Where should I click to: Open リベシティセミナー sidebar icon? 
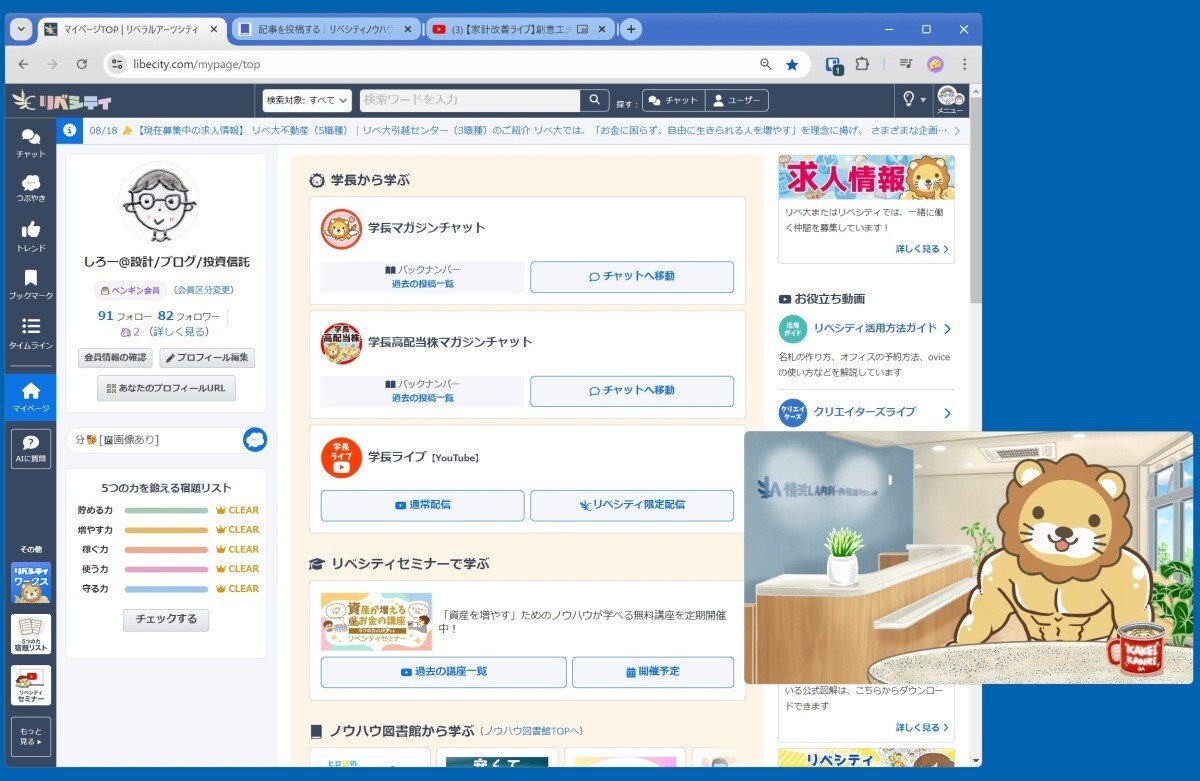pos(30,685)
